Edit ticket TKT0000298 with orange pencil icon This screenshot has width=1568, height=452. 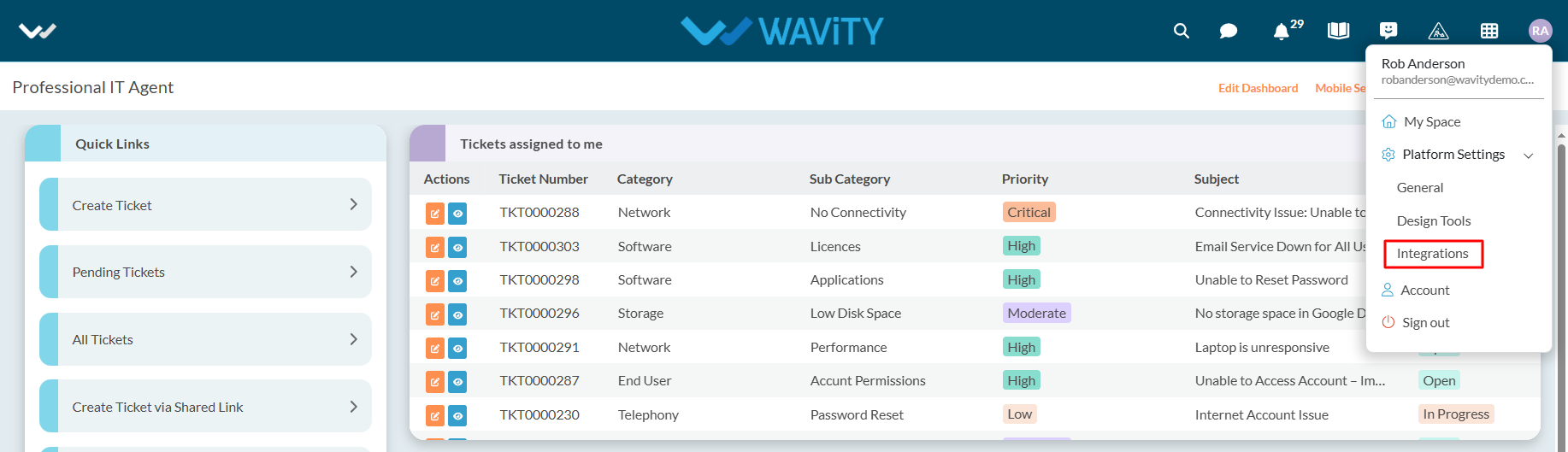pyautogui.click(x=434, y=280)
